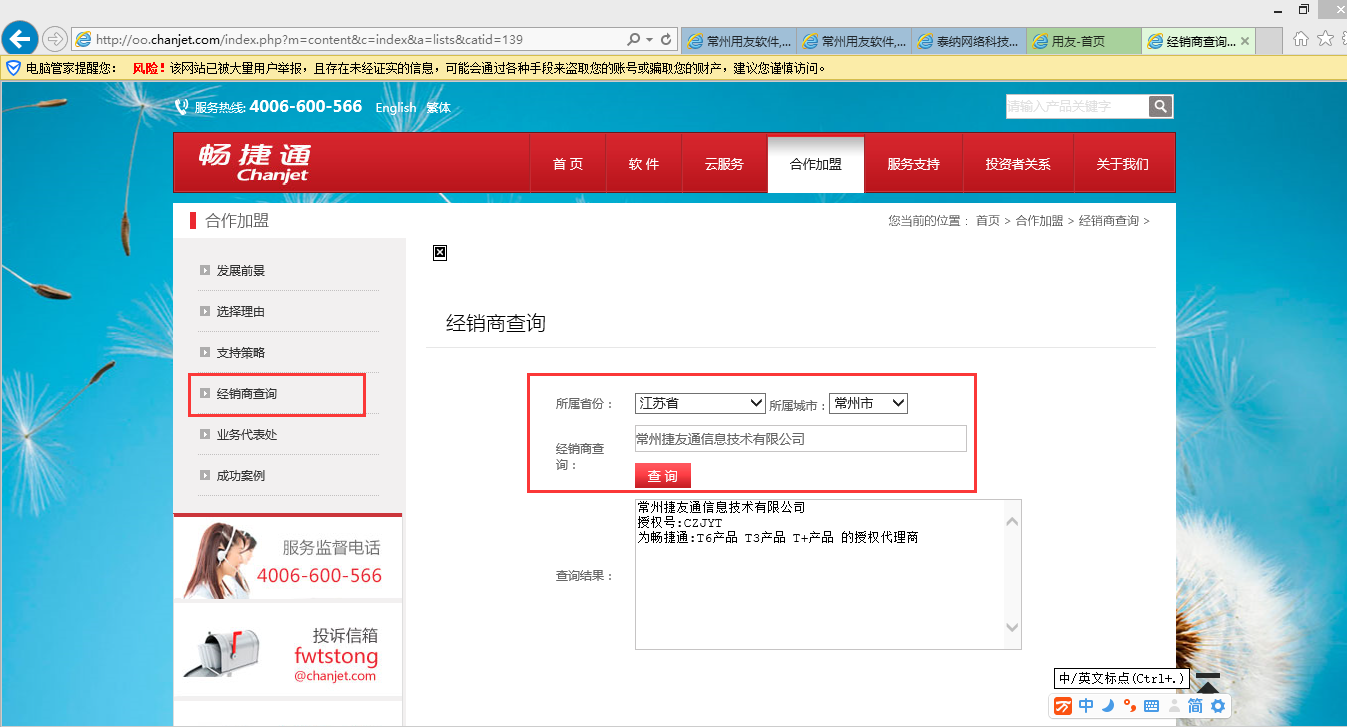Click the 合作加盟 breadcrumb link

coord(1039,221)
